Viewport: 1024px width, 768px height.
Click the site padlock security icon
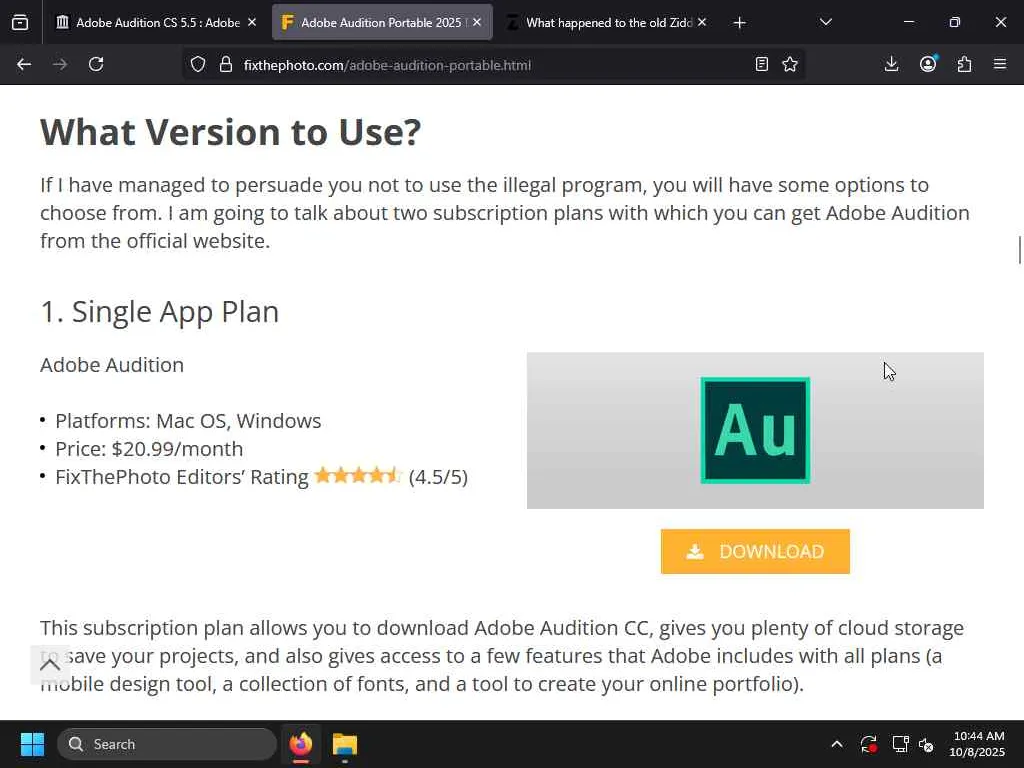[x=225, y=64]
